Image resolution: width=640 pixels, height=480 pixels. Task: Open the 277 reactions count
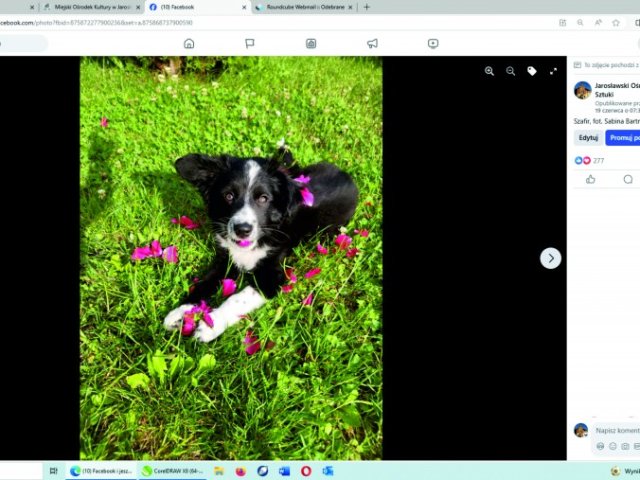[x=598, y=160]
